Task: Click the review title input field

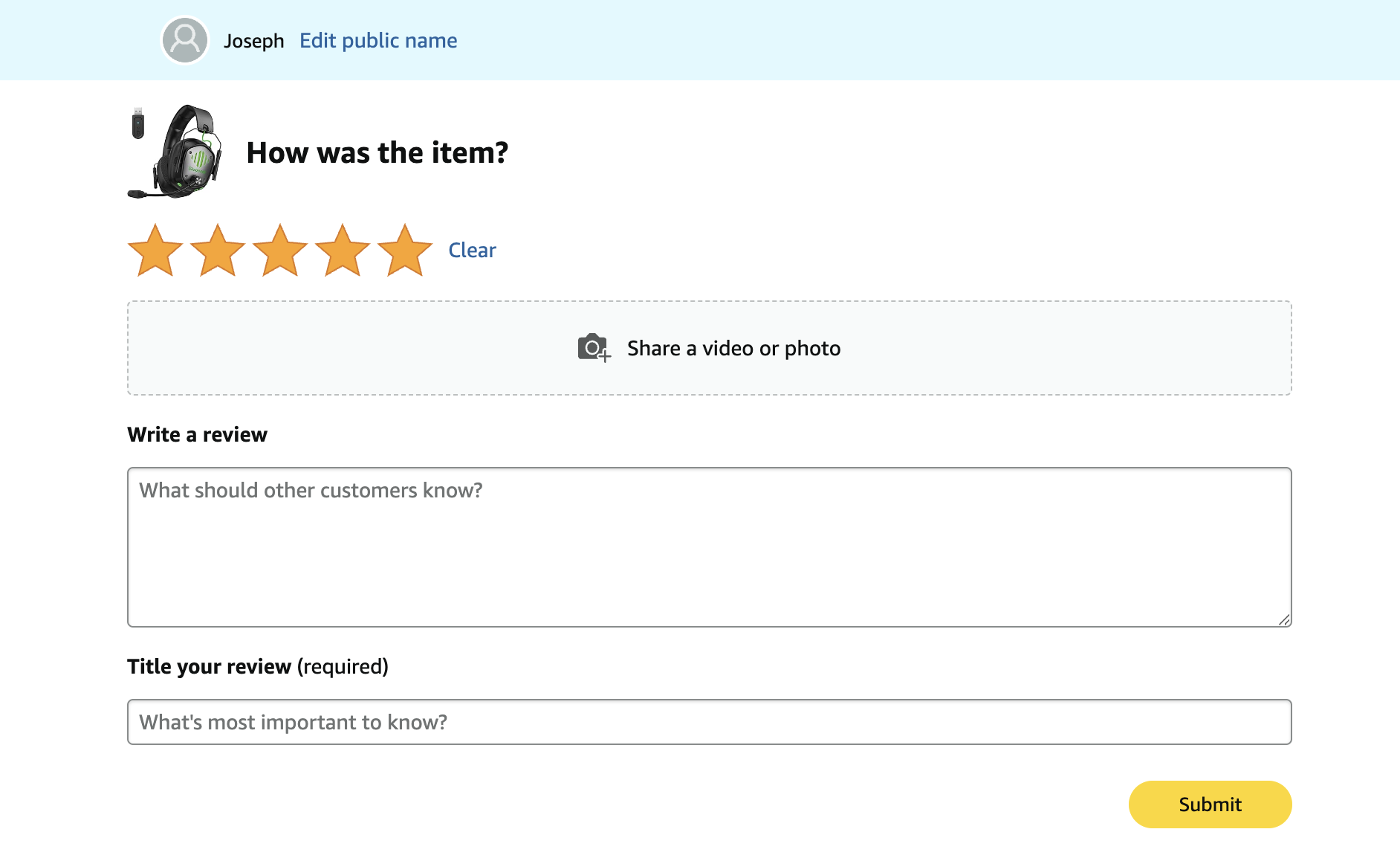Action: coord(710,722)
